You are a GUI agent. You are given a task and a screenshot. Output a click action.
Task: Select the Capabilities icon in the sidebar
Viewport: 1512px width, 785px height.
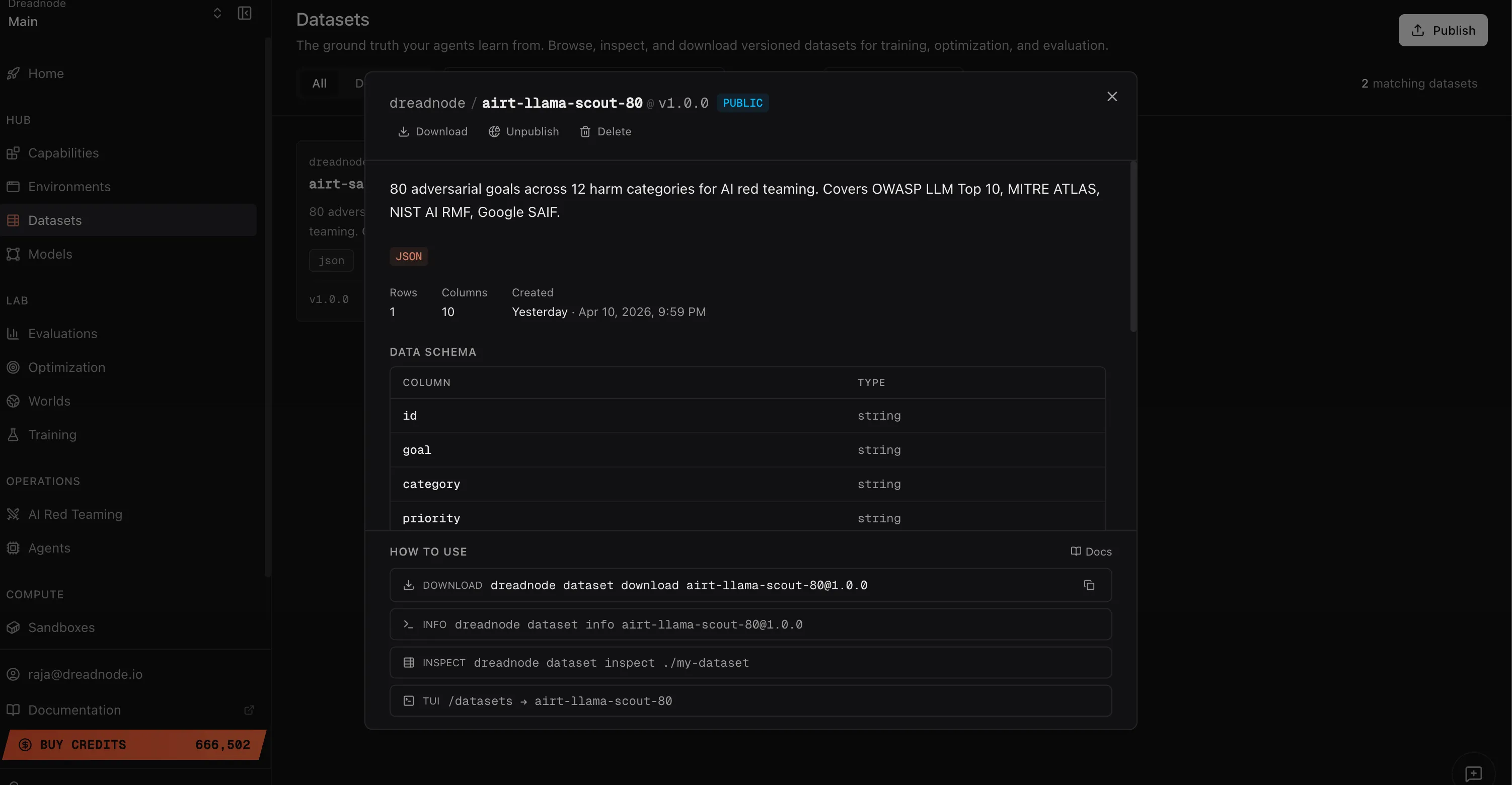point(13,152)
